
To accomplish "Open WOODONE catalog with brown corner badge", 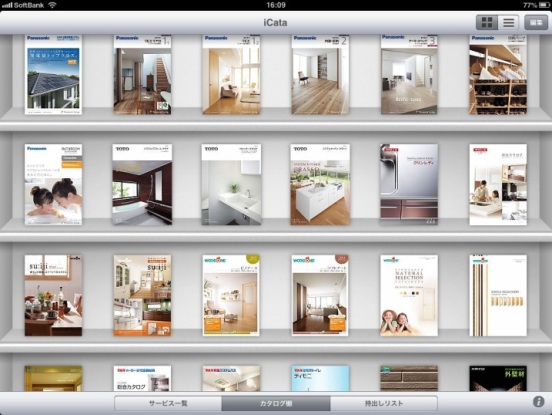I will pyautogui.click(x=320, y=295).
